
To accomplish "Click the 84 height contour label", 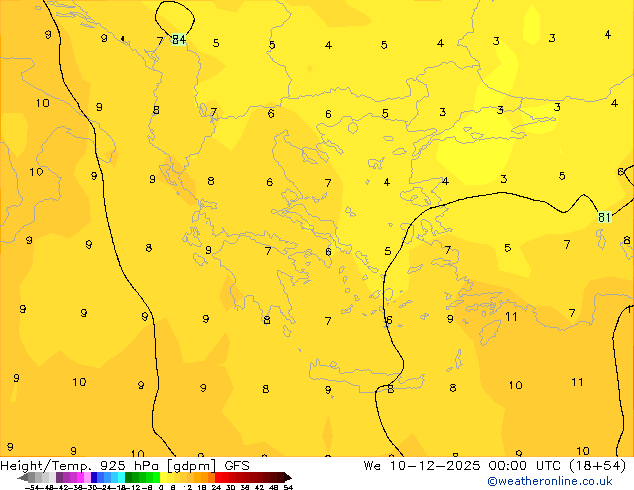I will tap(179, 40).
